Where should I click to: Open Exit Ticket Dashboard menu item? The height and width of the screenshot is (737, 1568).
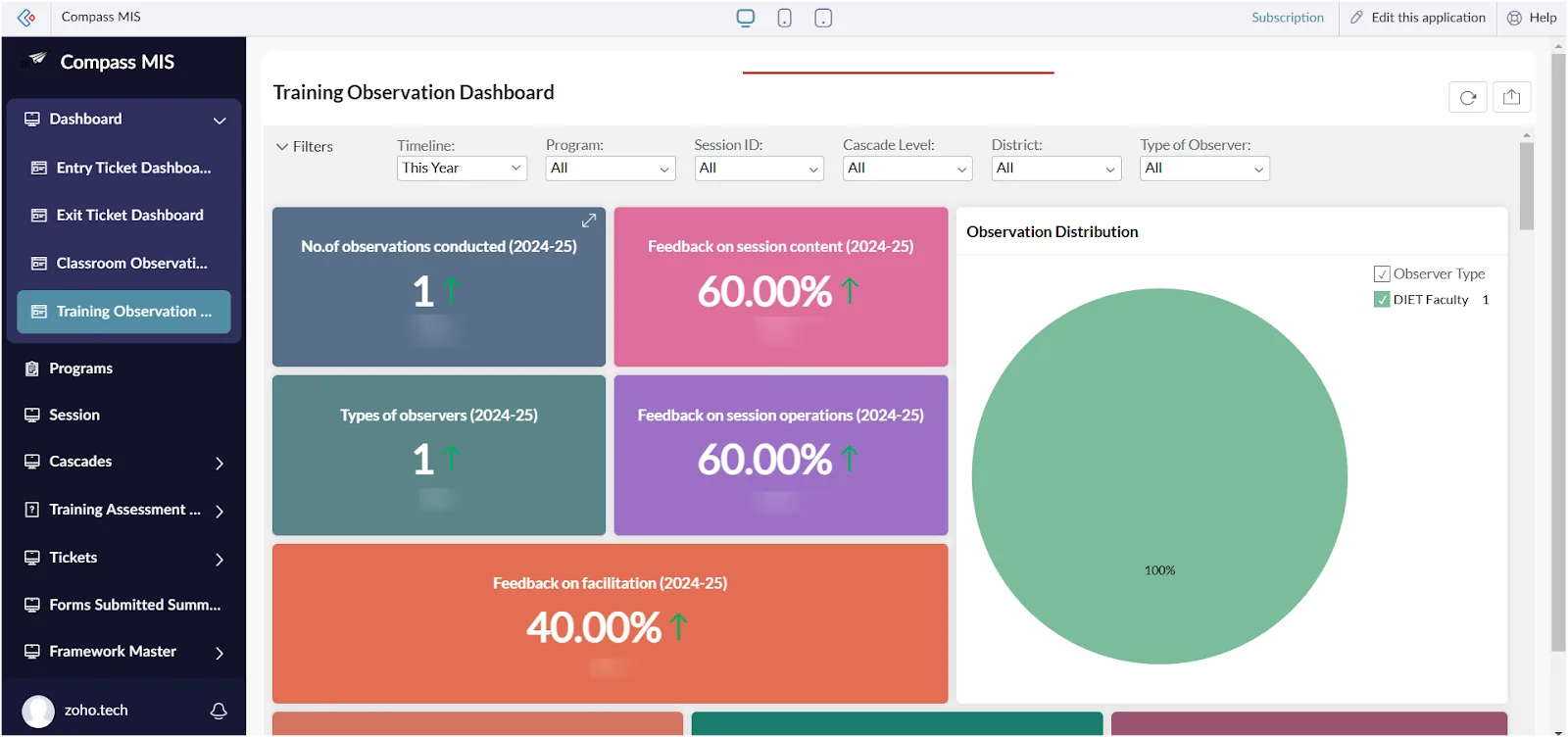coord(123,216)
